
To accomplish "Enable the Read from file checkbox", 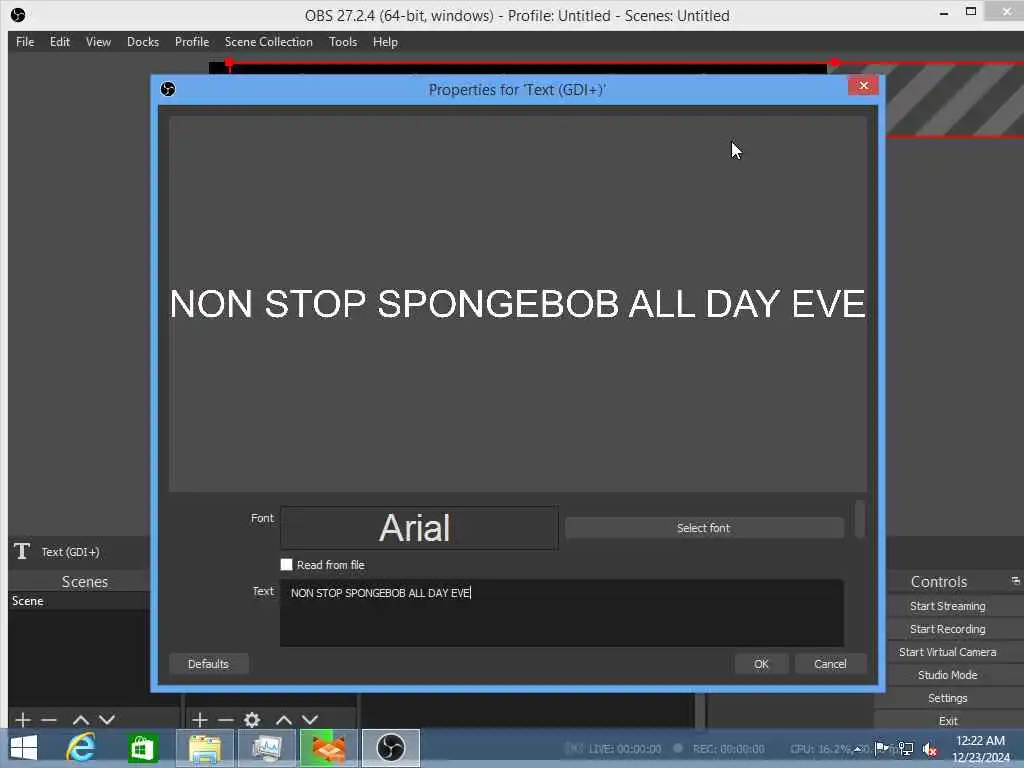I will pyautogui.click(x=287, y=564).
